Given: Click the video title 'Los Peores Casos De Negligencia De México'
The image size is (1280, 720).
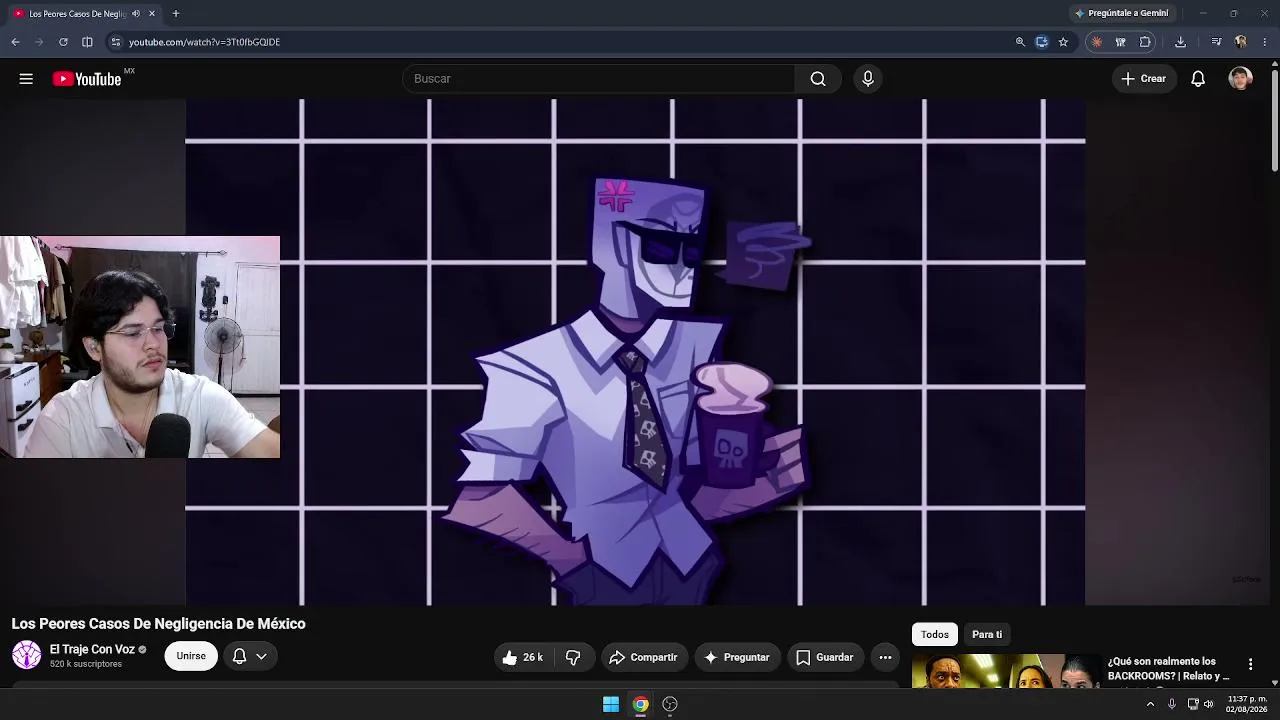Looking at the screenshot, I should (159, 624).
